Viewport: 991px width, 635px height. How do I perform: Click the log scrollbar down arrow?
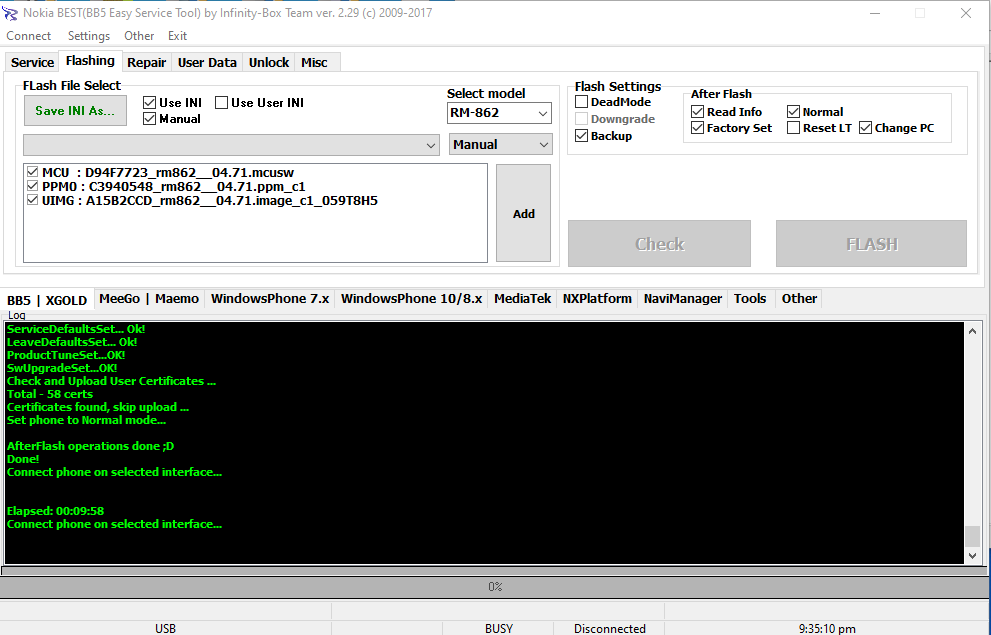[x=973, y=556]
